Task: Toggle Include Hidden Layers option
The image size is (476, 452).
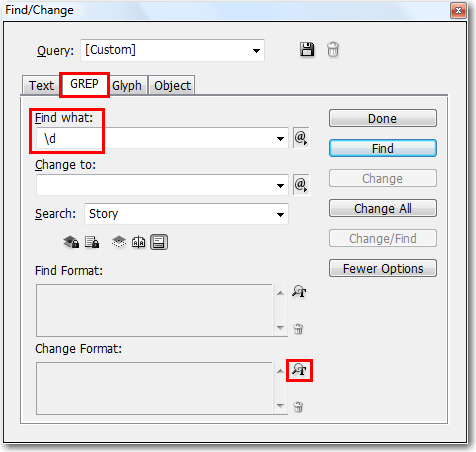Action: coord(119,242)
